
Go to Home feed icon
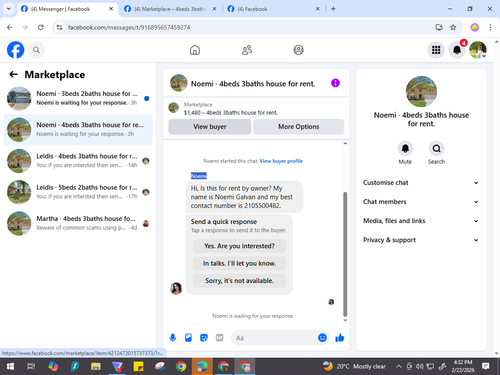(195, 50)
